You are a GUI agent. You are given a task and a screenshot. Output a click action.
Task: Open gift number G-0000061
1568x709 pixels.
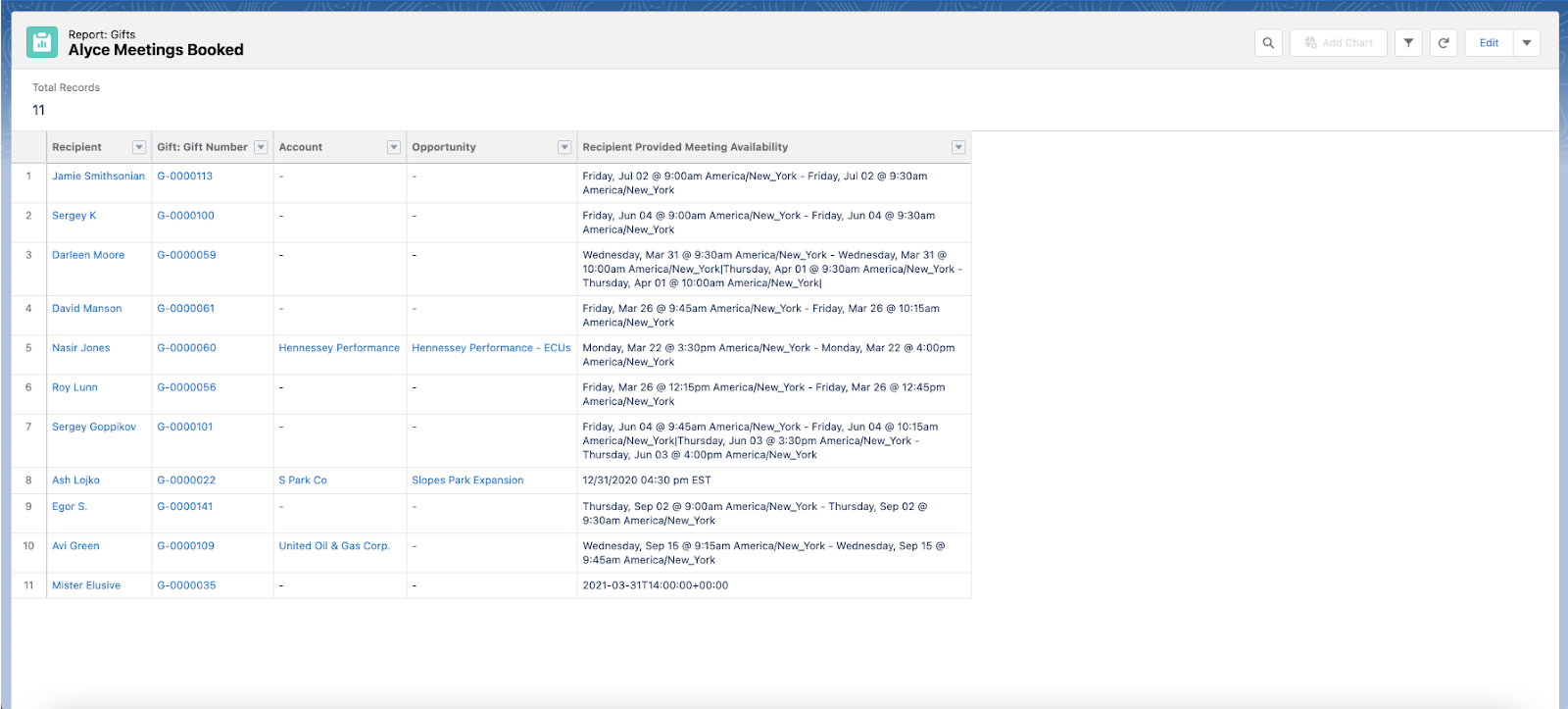186,309
